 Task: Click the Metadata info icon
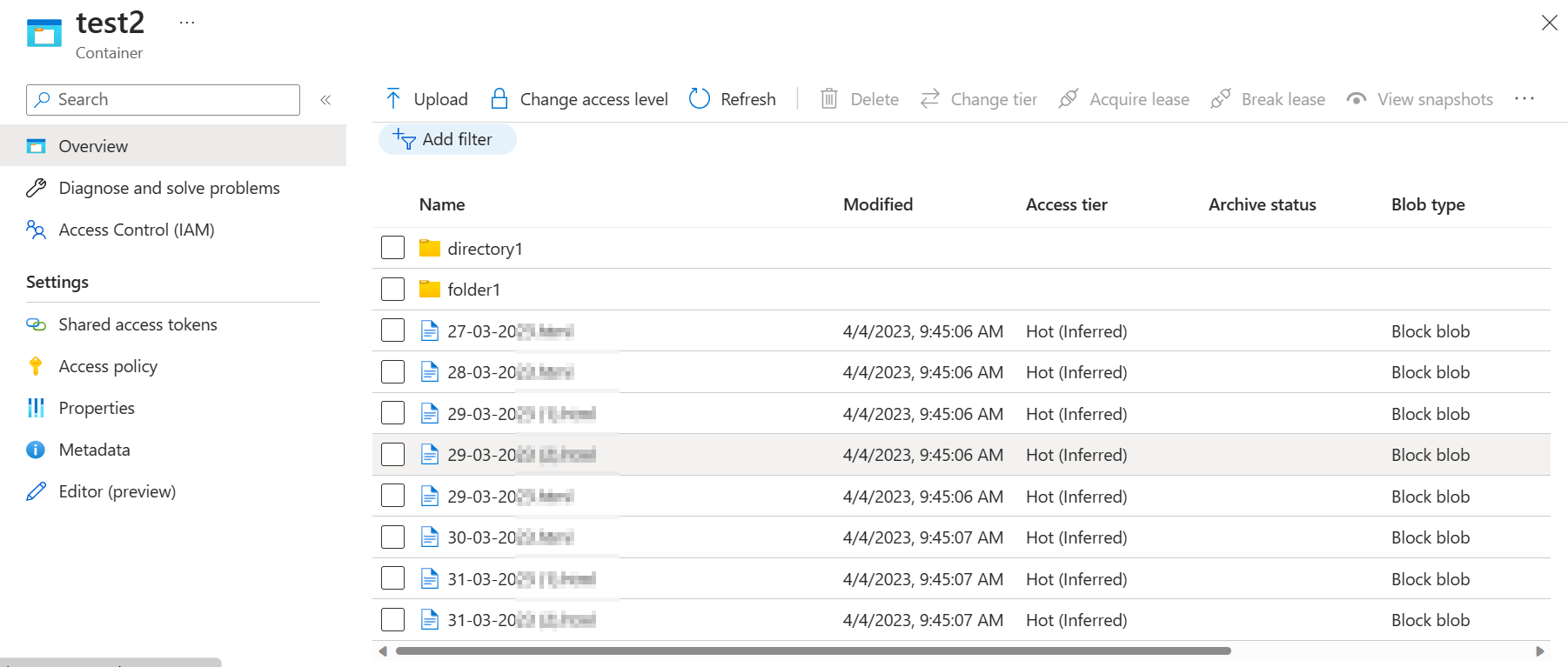(x=36, y=450)
